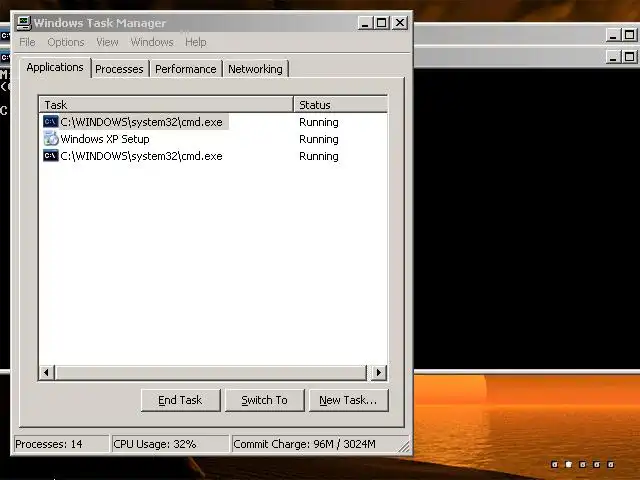Minimize the upper background command window
Viewport: 640px width, 480px height.
613,35
